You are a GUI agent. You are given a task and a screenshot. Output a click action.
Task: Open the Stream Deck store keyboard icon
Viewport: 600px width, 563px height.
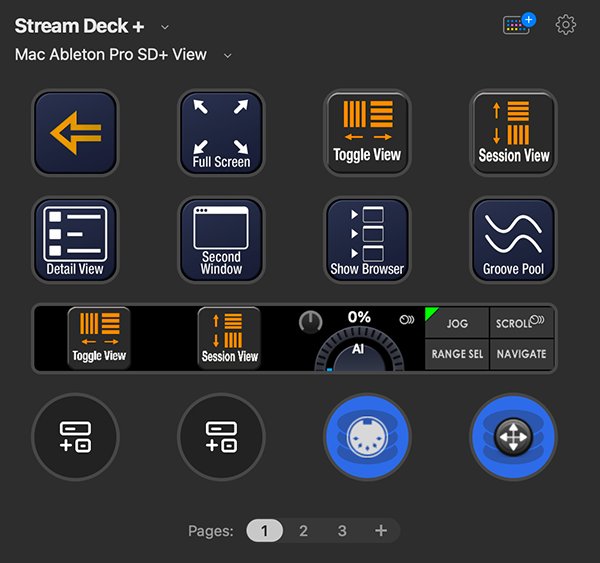coord(518,24)
